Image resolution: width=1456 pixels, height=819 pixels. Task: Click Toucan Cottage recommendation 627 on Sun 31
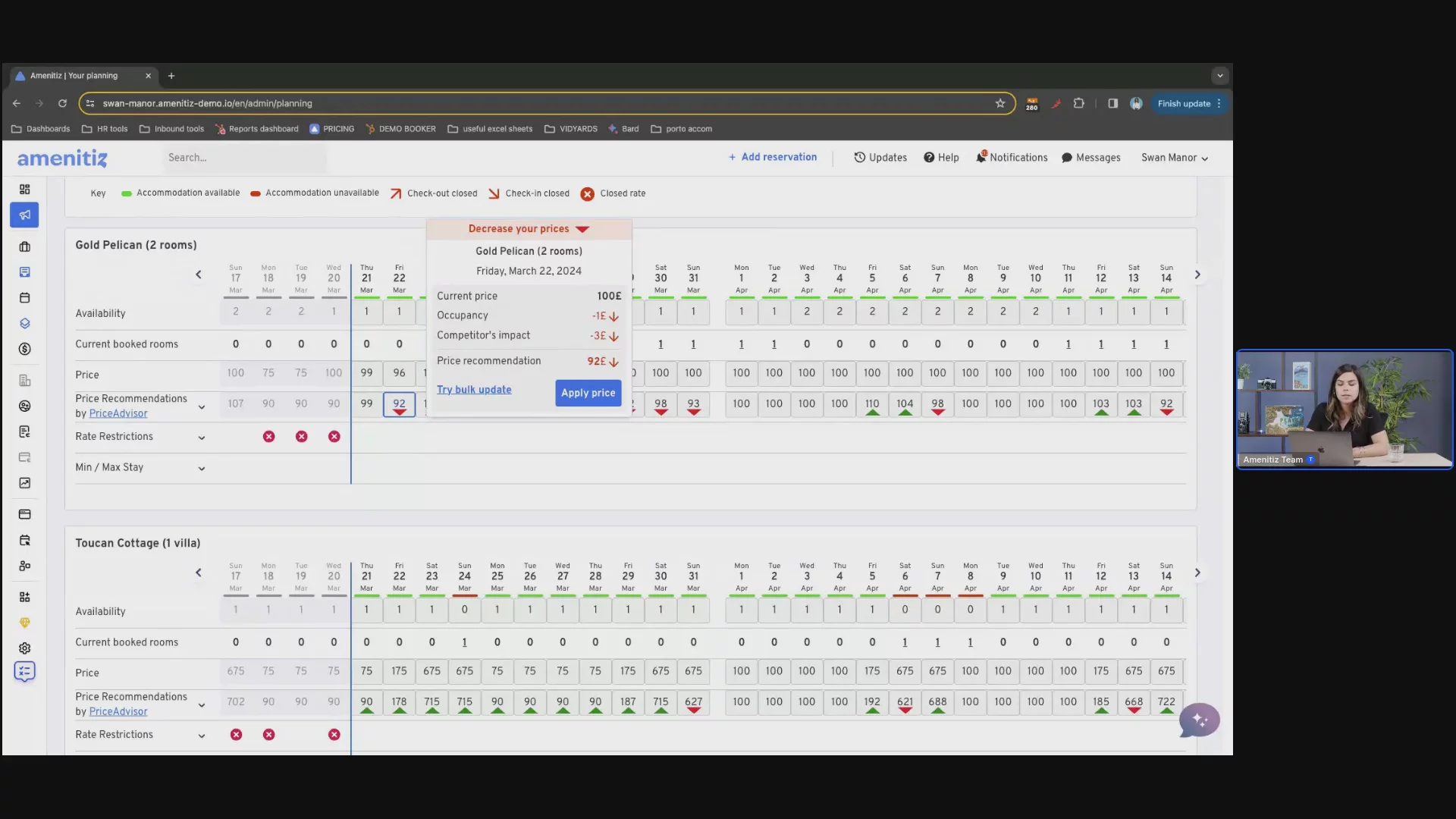693,702
